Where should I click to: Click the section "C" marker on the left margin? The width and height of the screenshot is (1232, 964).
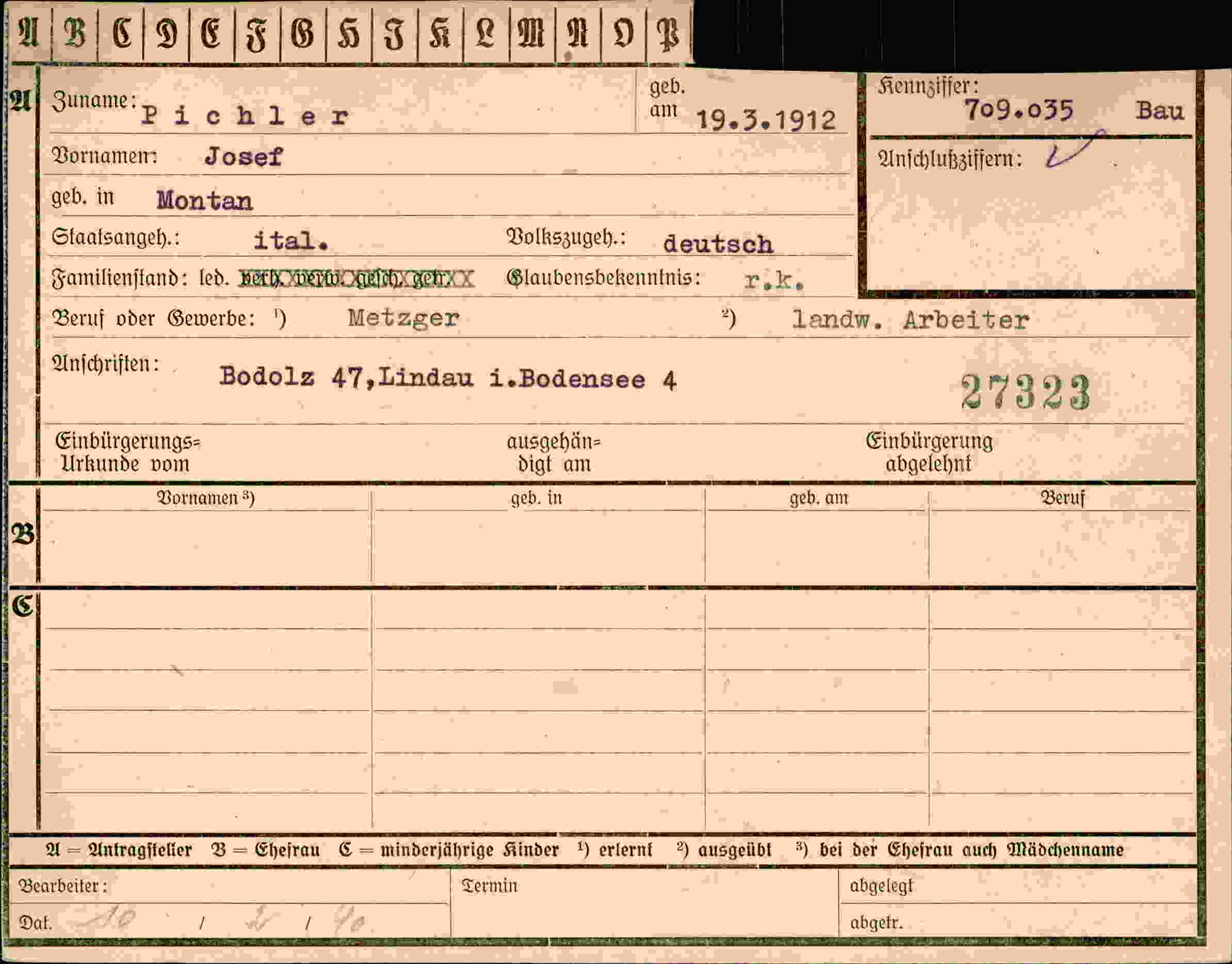[x=23, y=606]
